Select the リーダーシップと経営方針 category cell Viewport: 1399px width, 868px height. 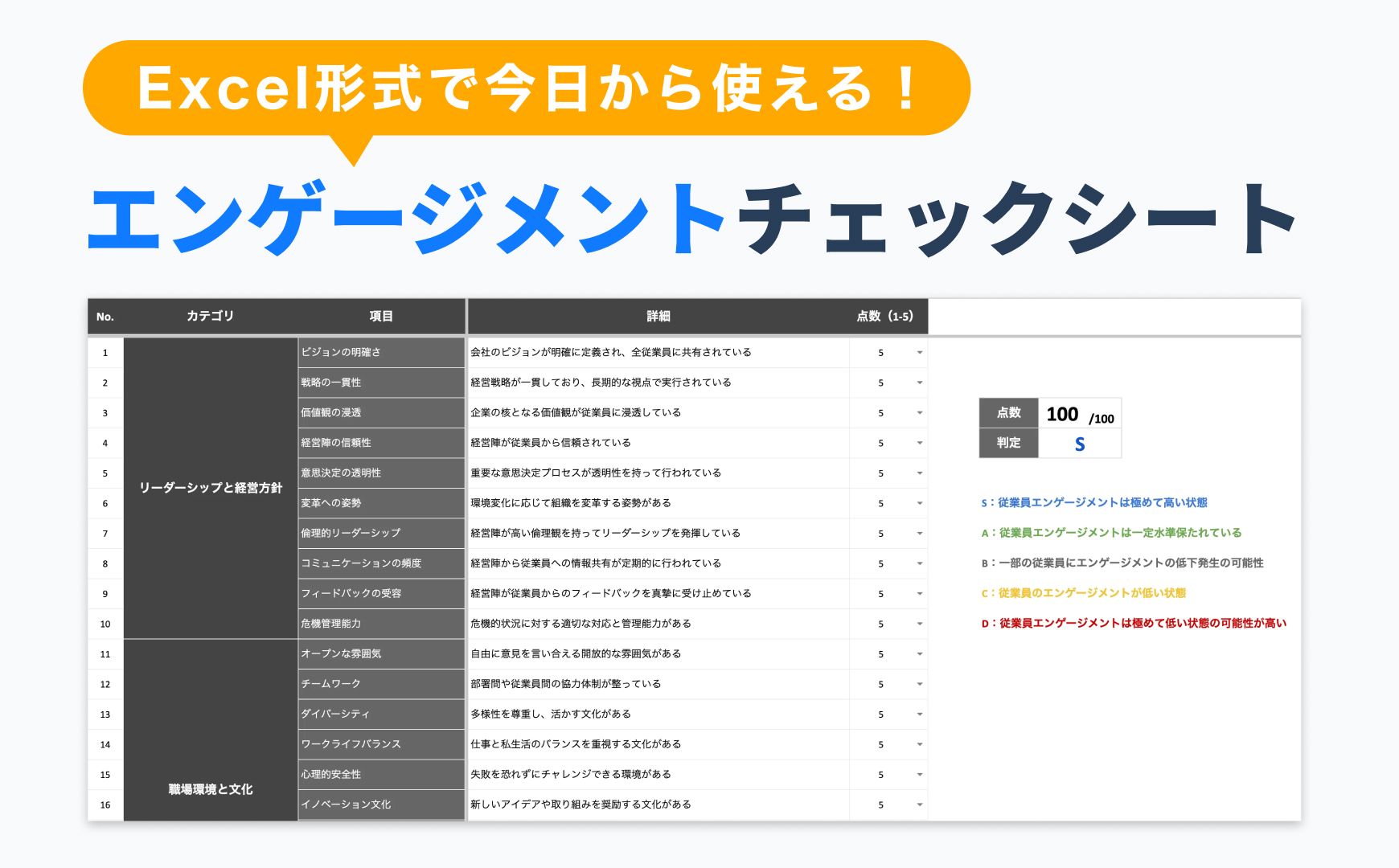coord(210,488)
